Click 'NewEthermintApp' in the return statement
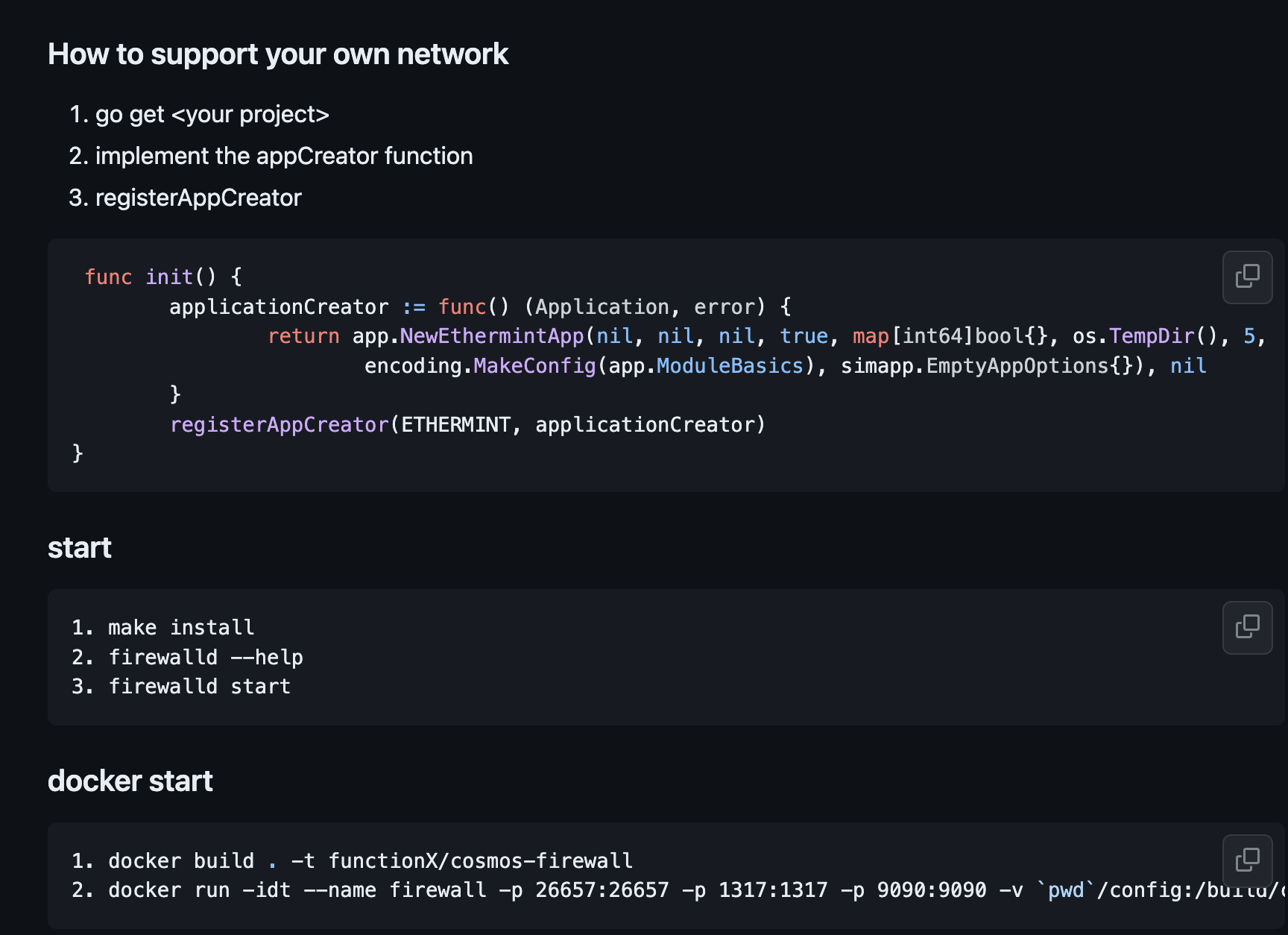The image size is (1288, 935). [492, 336]
